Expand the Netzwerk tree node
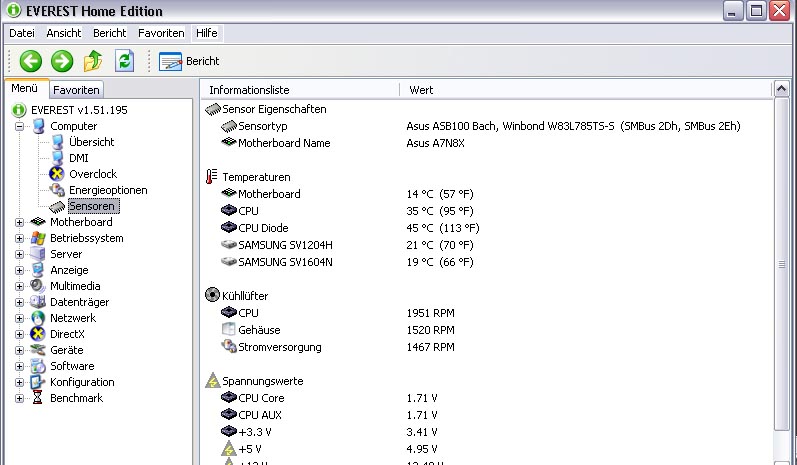Viewport: 797px width, 465px height. click(19, 318)
